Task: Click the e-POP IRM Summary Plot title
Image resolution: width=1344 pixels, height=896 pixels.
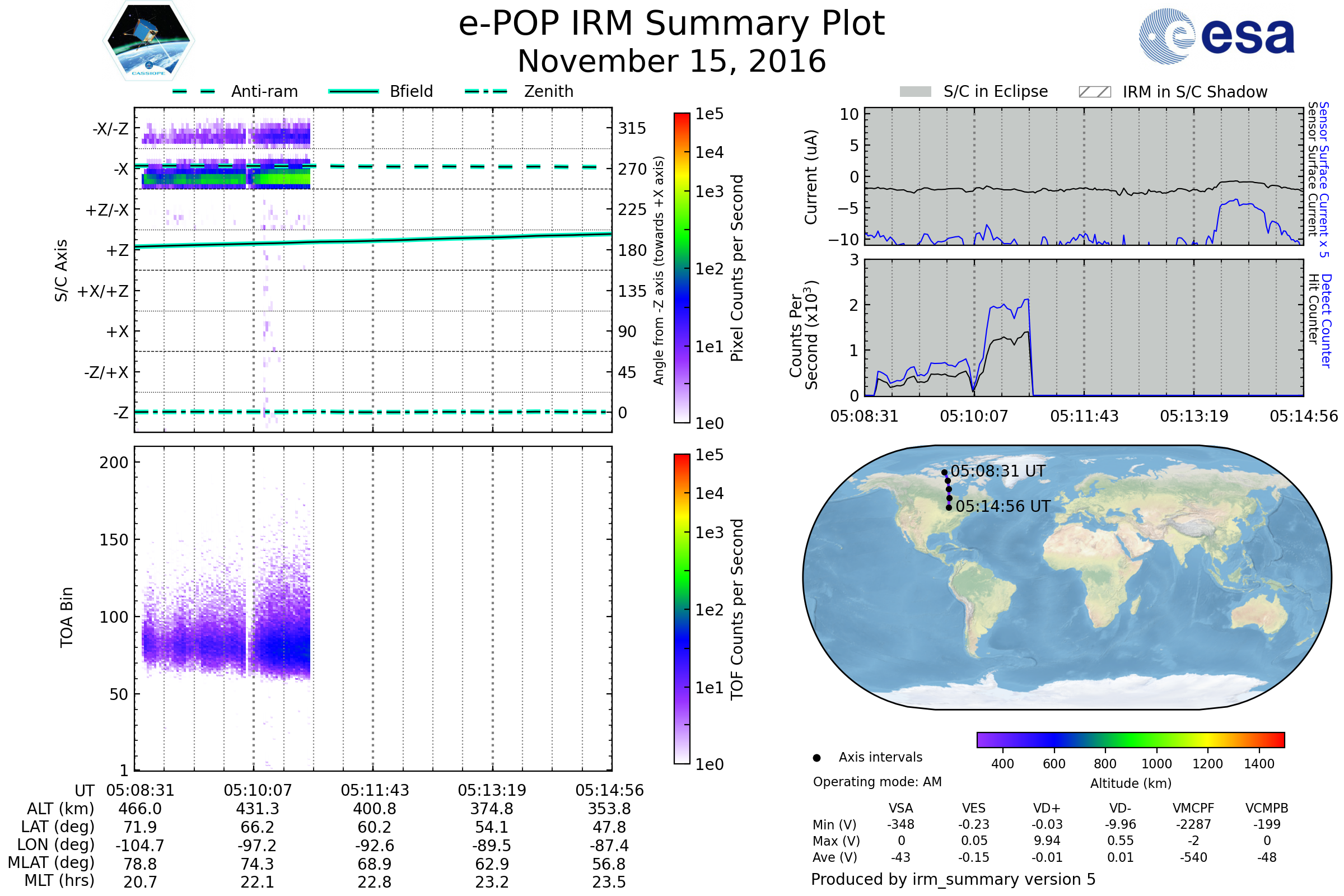Action: click(671, 24)
